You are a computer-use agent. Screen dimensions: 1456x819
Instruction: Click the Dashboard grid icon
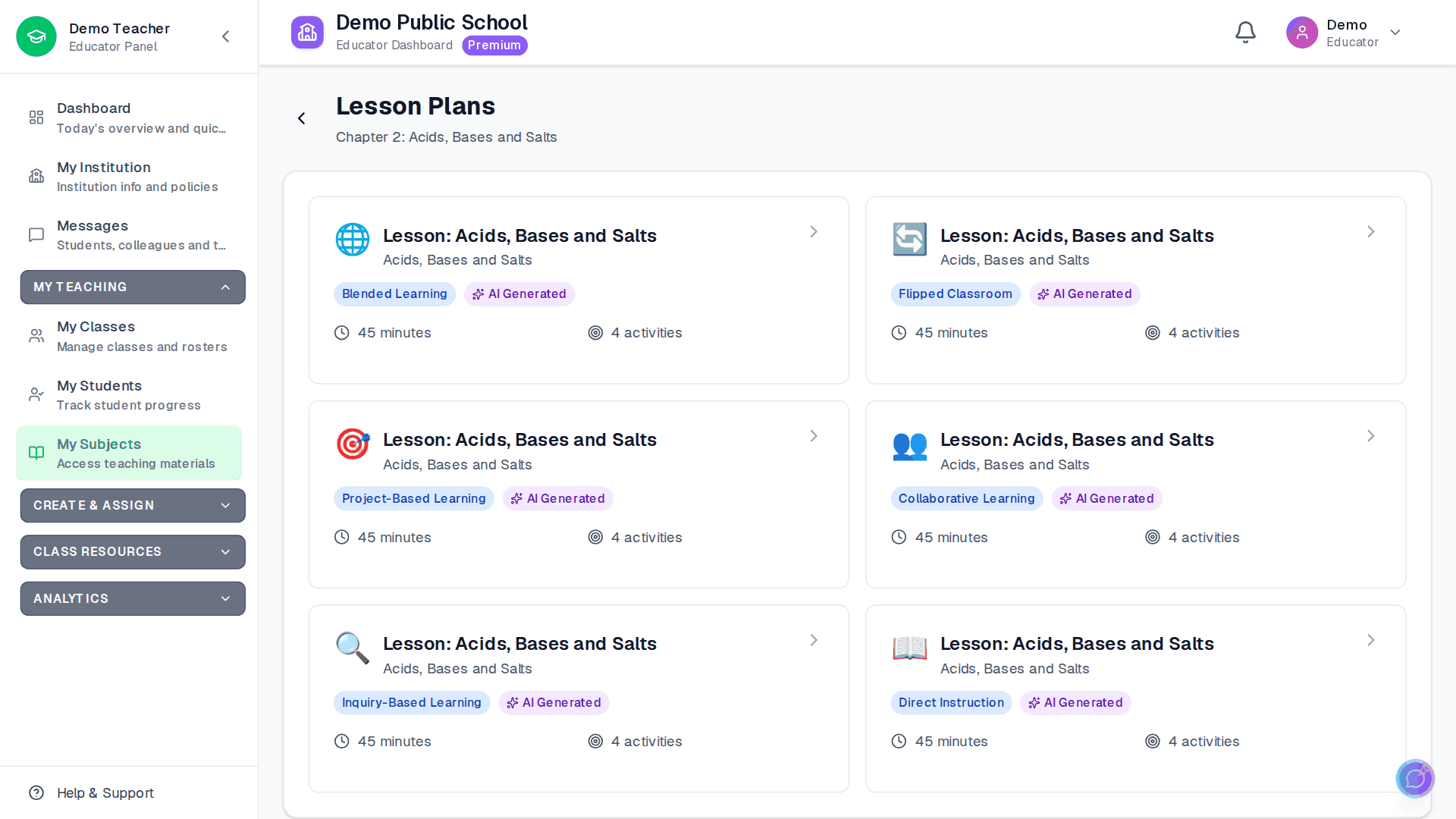coord(36,118)
